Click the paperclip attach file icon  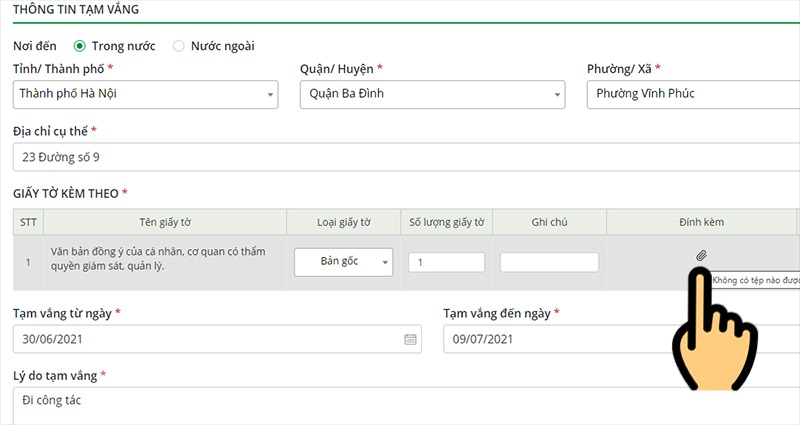tap(701, 256)
